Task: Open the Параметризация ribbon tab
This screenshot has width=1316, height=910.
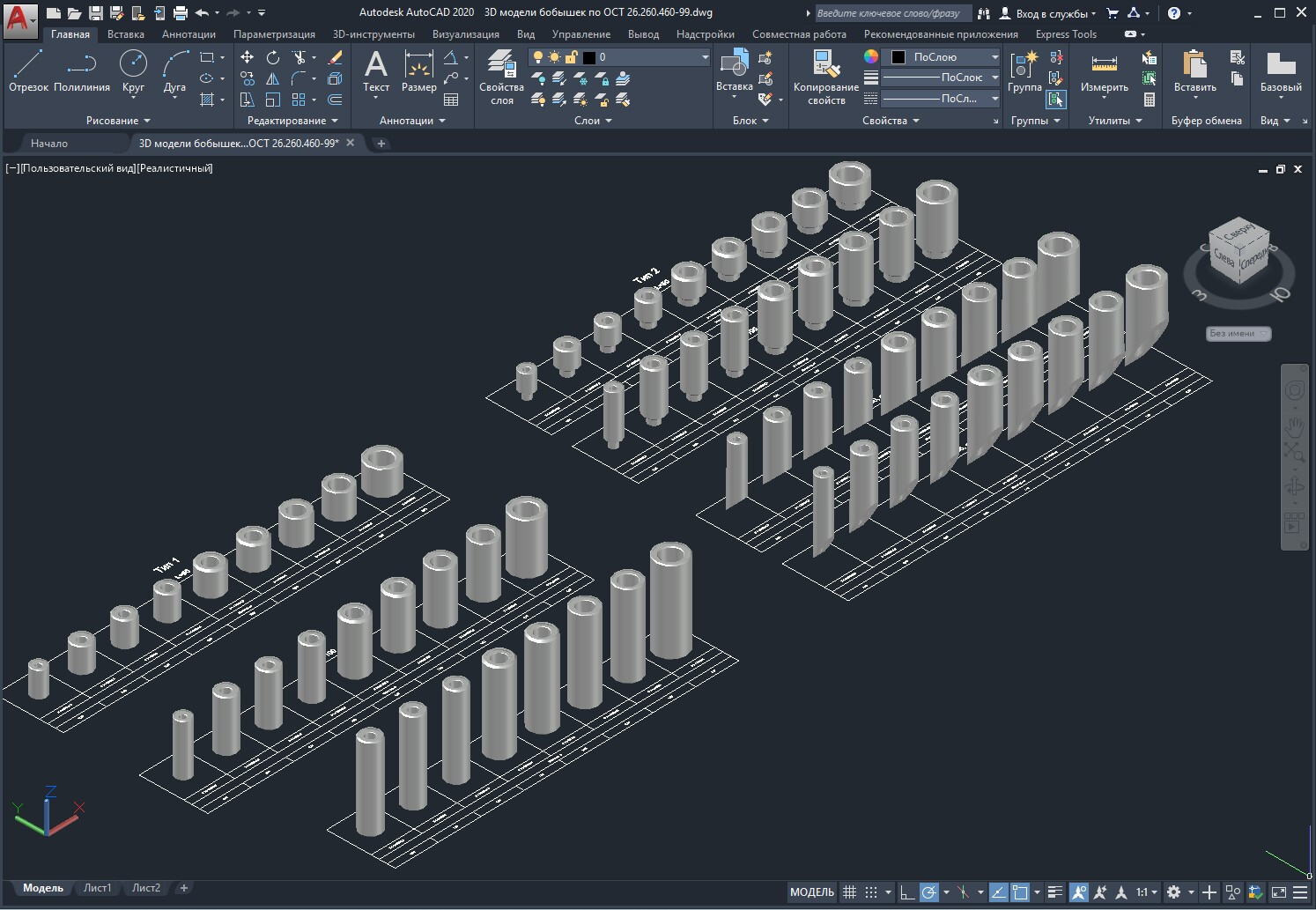Action: point(274,34)
